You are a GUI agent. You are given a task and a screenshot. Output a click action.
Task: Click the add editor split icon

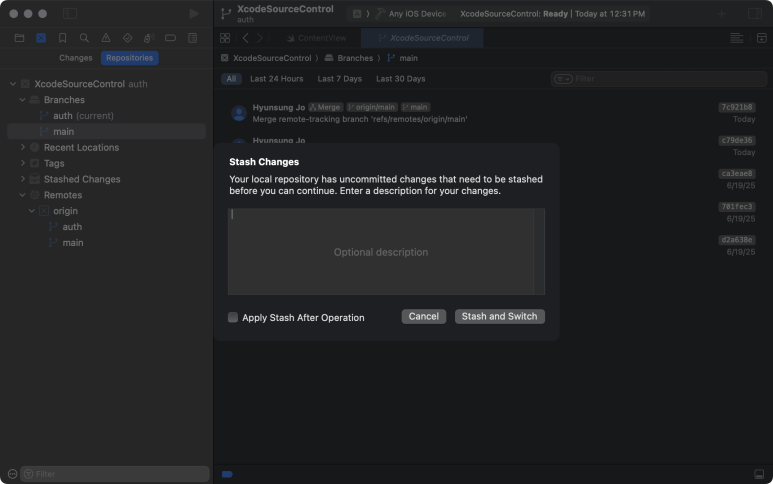point(762,38)
